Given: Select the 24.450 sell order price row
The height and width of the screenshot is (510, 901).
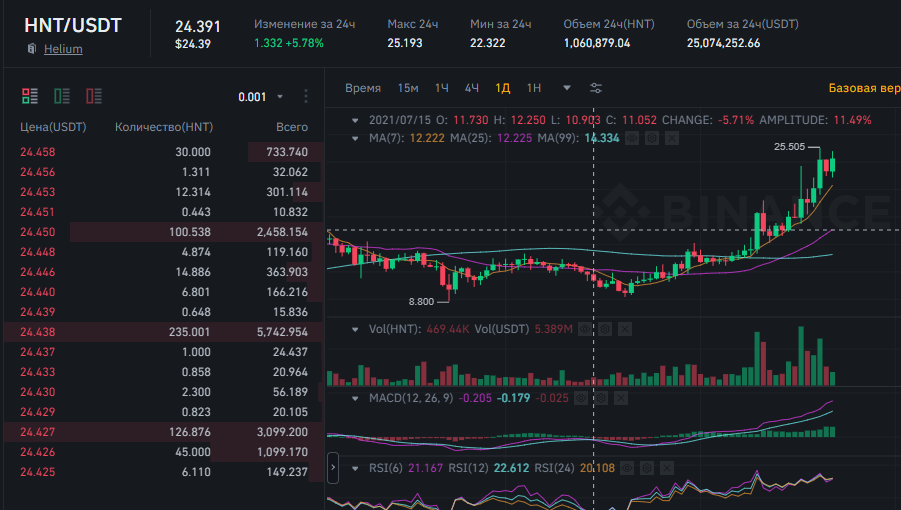Looking at the screenshot, I should click(37, 232).
